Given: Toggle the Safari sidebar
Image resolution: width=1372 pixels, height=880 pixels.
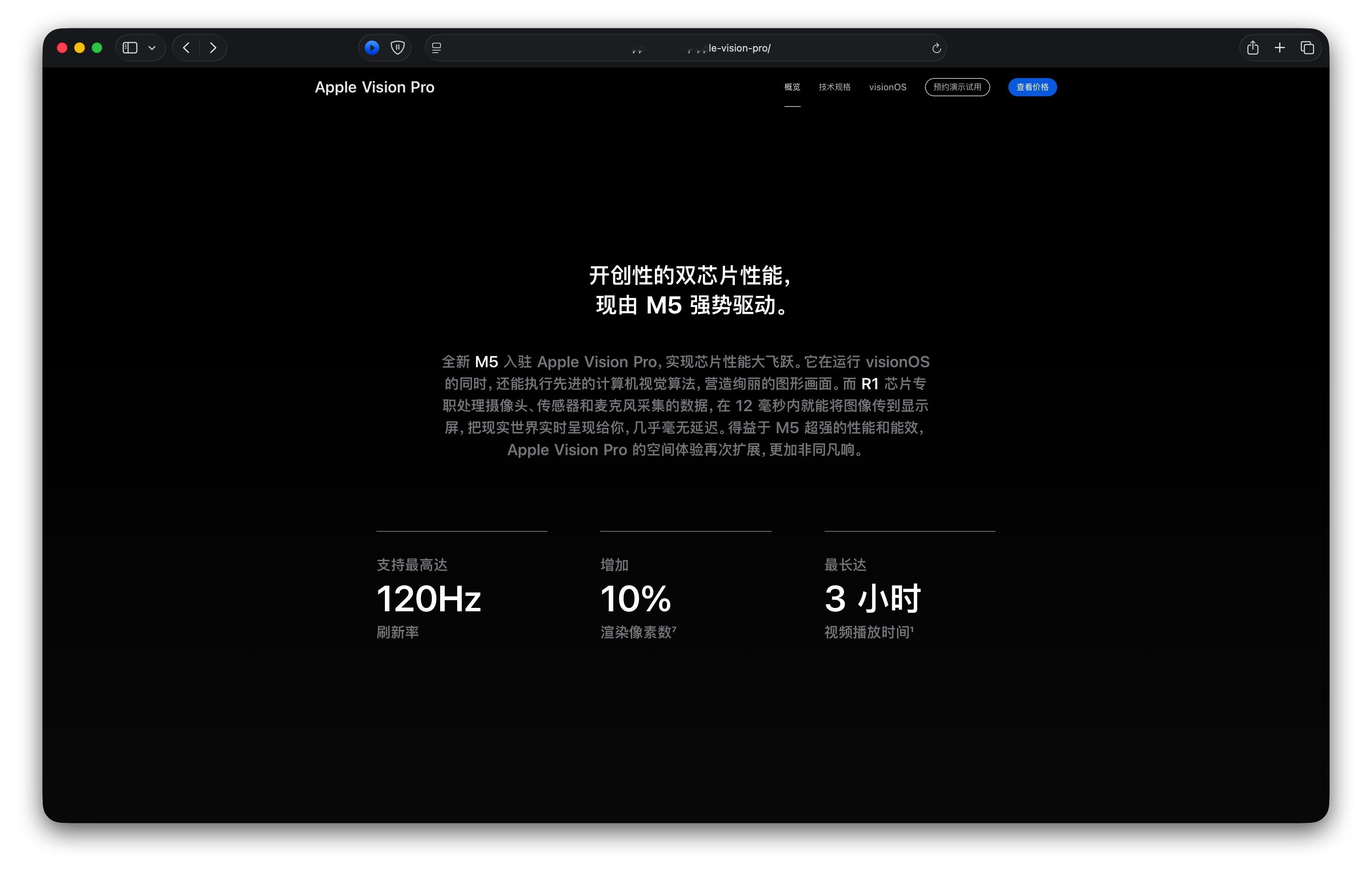Looking at the screenshot, I should 130,48.
